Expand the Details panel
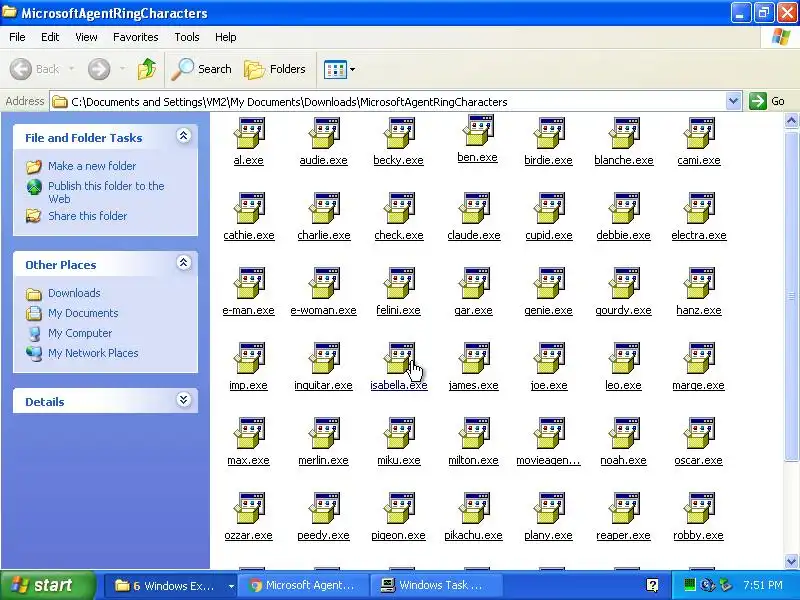Screen dimensions: 800x600 pyautogui.click(x=184, y=399)
